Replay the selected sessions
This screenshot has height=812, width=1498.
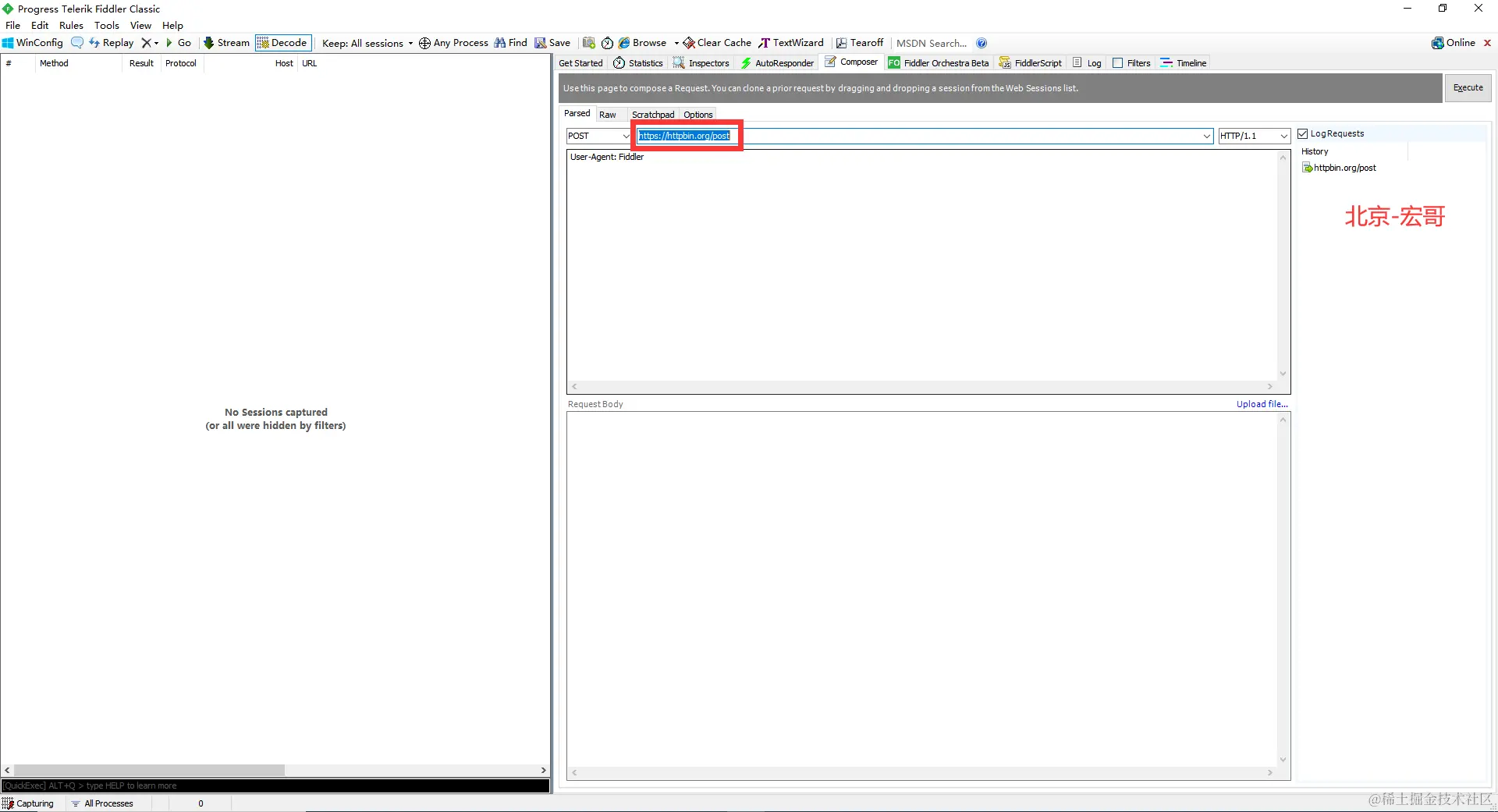tap(111, 43)
